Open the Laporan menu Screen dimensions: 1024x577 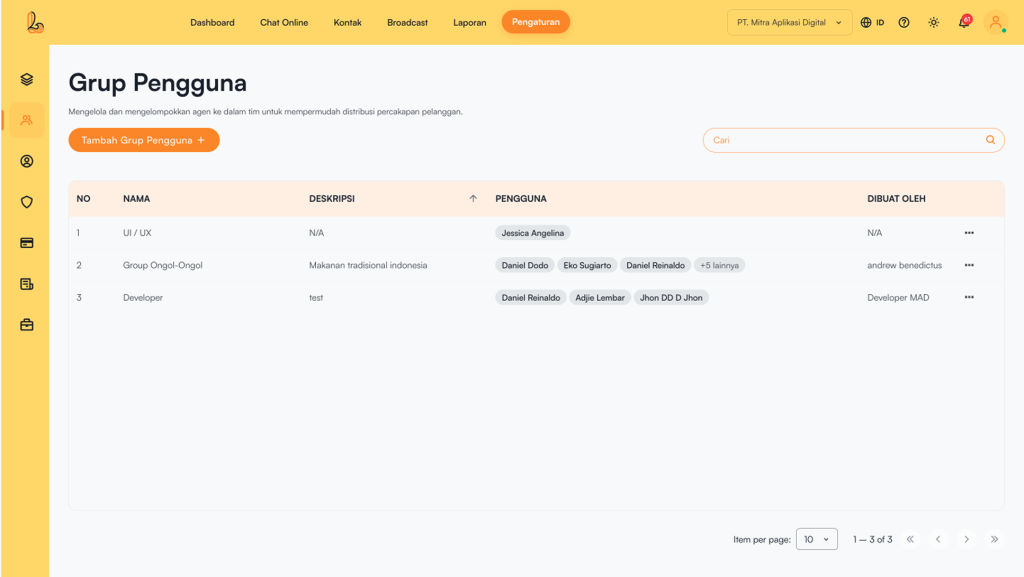[x=469, y=22]
